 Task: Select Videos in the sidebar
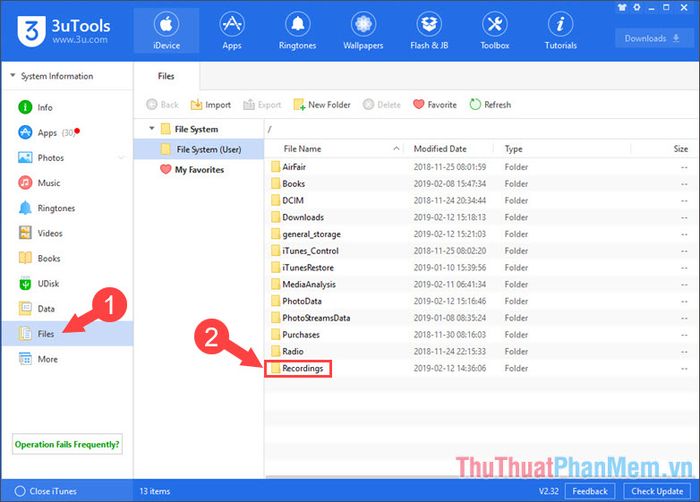[67, 233]
